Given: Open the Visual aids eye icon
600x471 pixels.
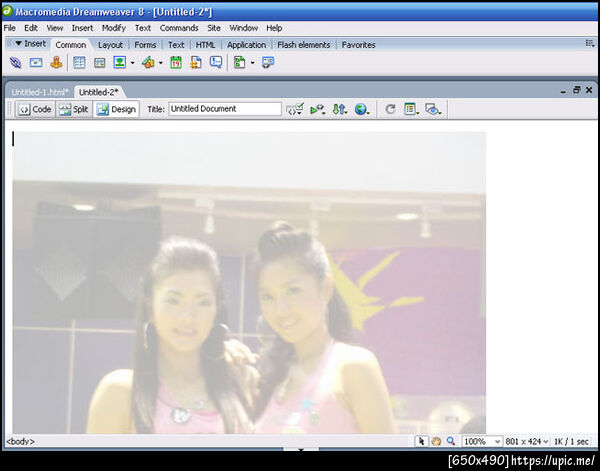Looking at the screenshot, I should point(433,109).
